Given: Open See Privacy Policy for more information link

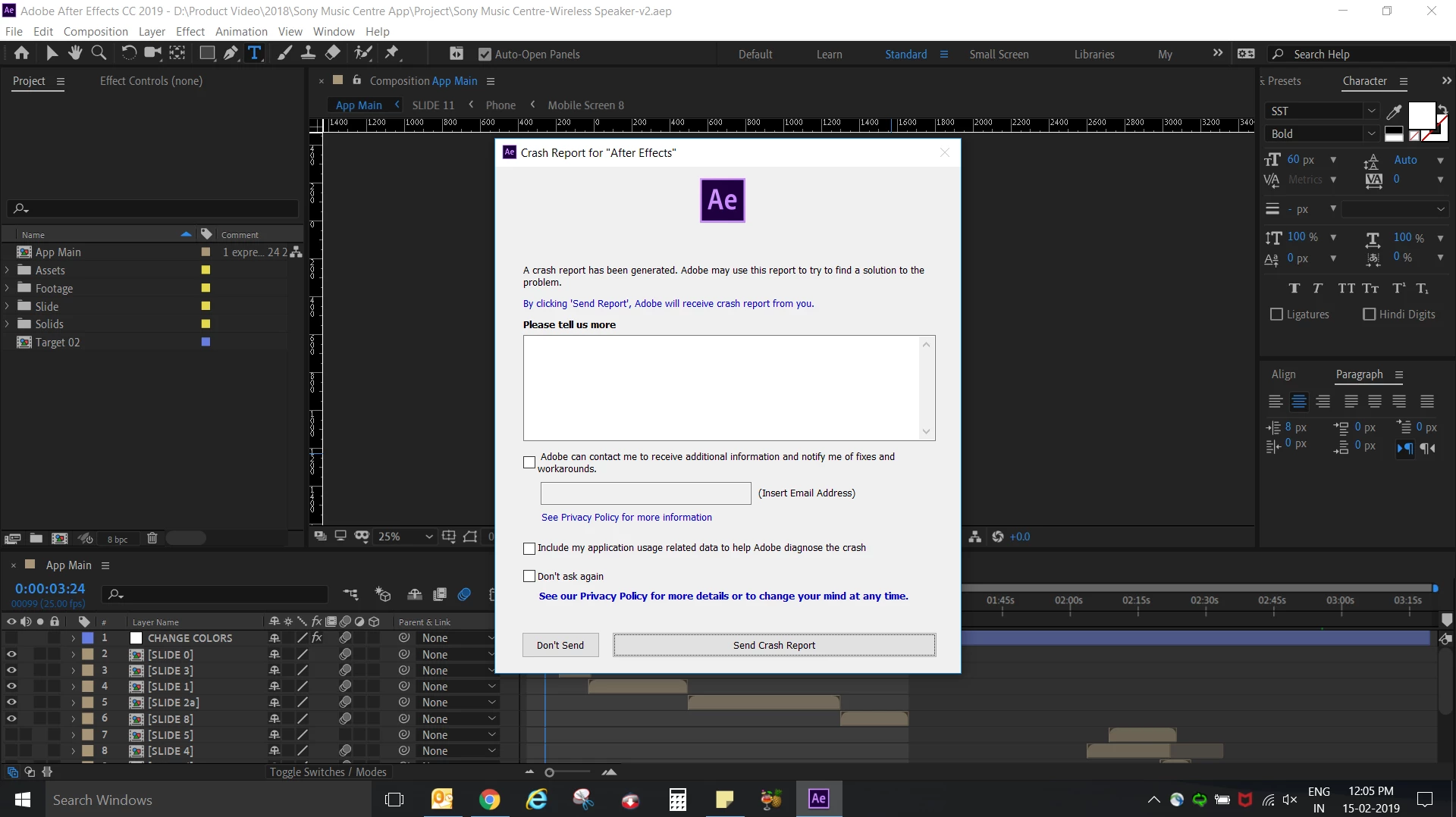Looking at the screenshot, I should [x=626, y=518].
